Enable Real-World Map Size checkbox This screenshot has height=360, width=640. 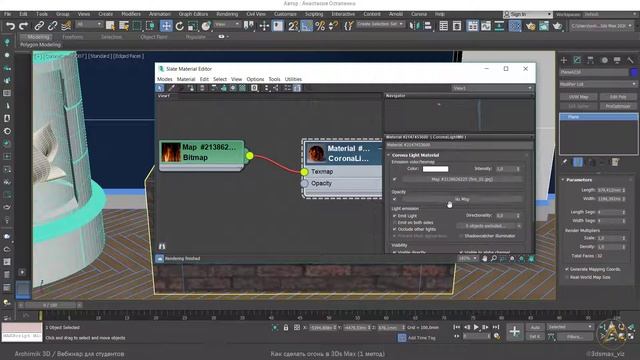tap(567, 277)
